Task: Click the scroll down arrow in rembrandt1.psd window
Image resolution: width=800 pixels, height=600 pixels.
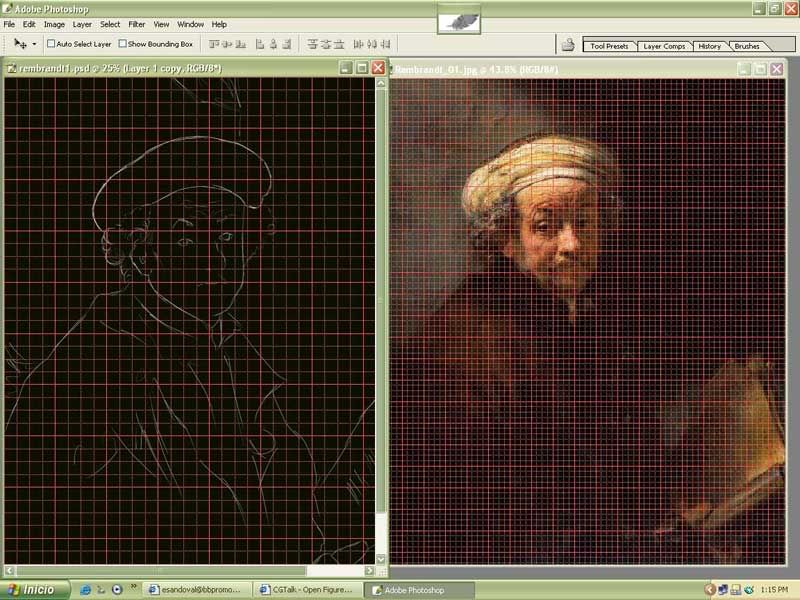Action: click(x=381, y=557)
